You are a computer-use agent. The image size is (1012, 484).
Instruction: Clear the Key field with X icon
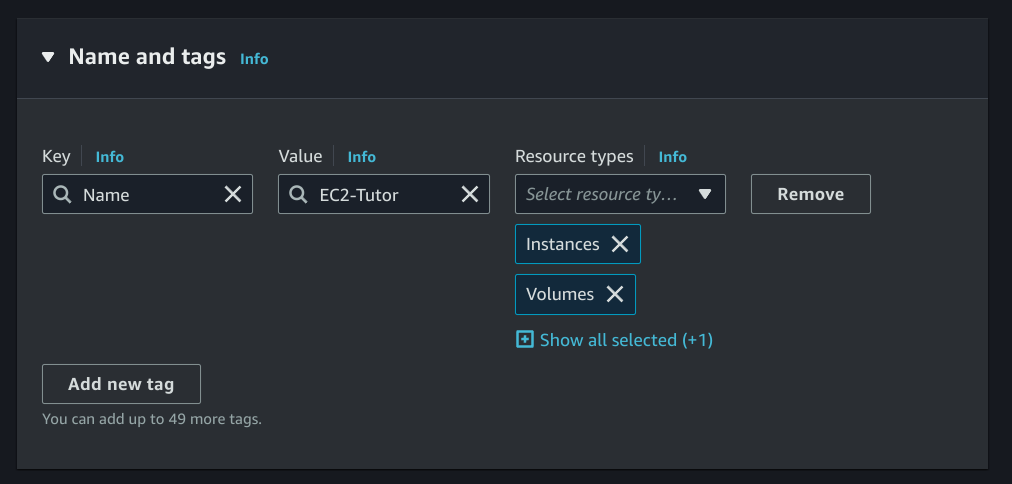(233, 195)
